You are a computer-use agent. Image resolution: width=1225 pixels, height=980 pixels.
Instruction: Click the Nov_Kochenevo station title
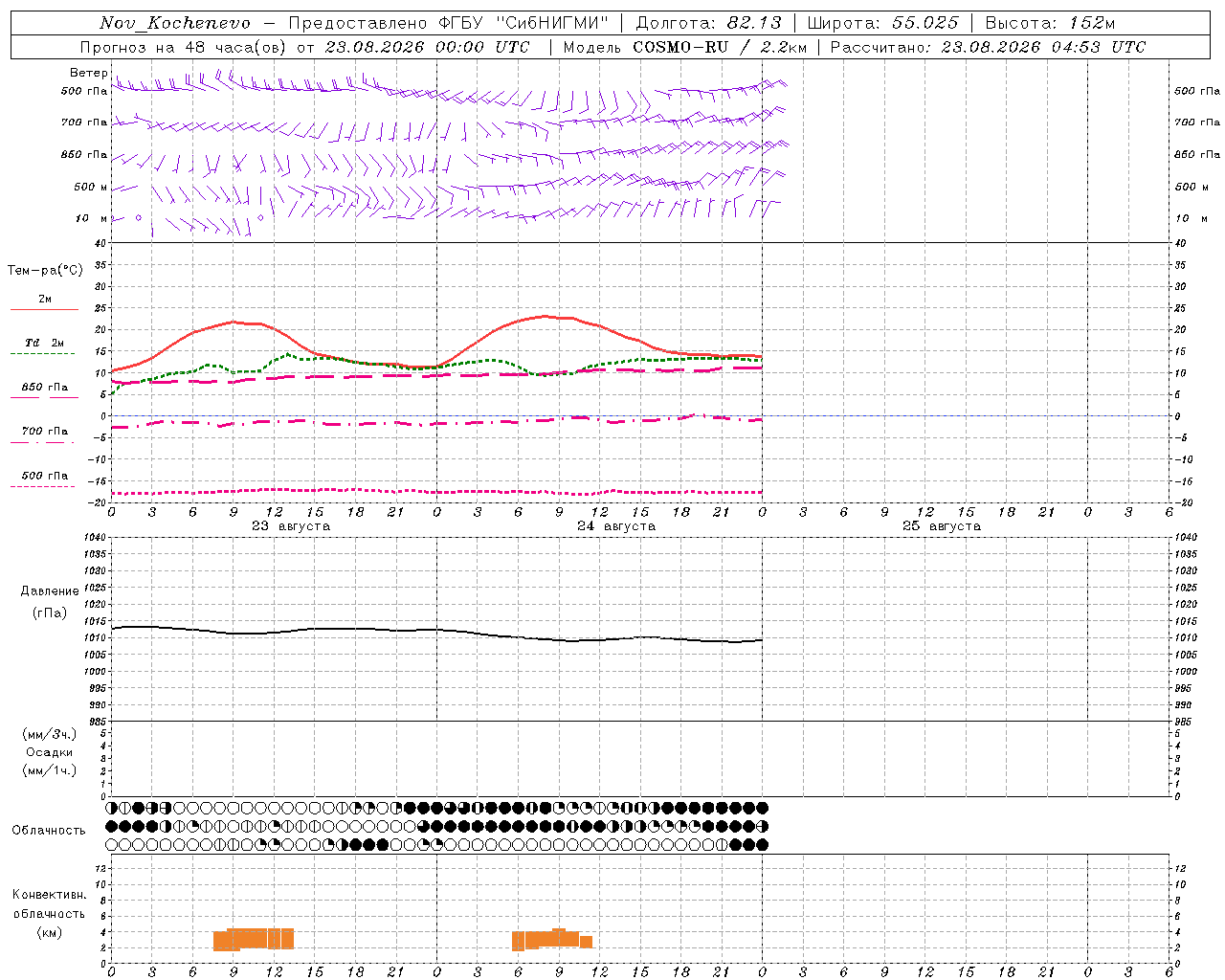click(175, 23)
